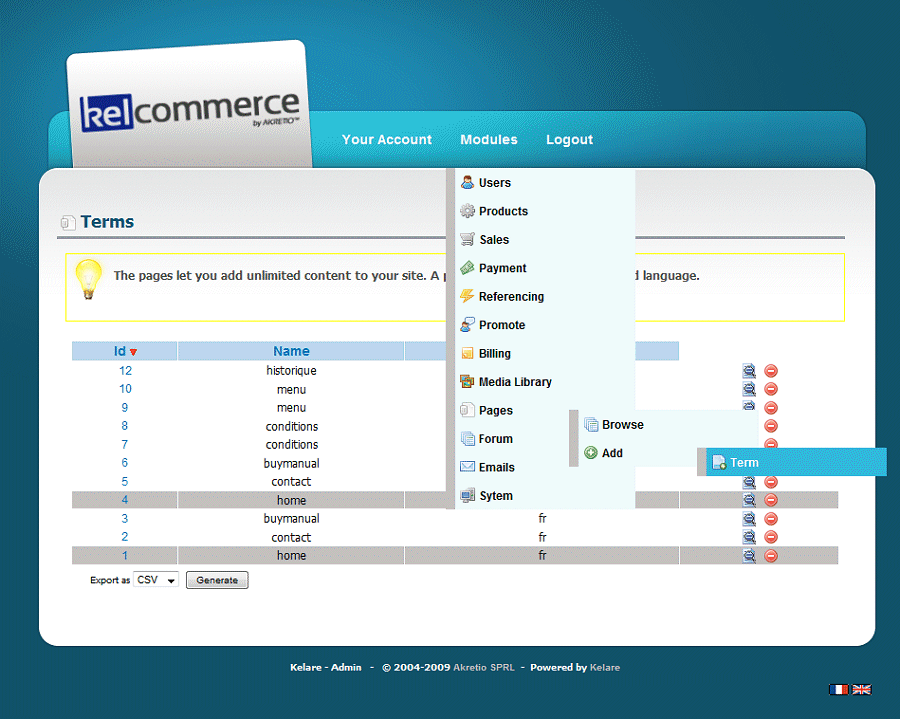Screen dimensions: 900x719
Task: Click the red delete icon for term 1
Action: click(771, 556)
